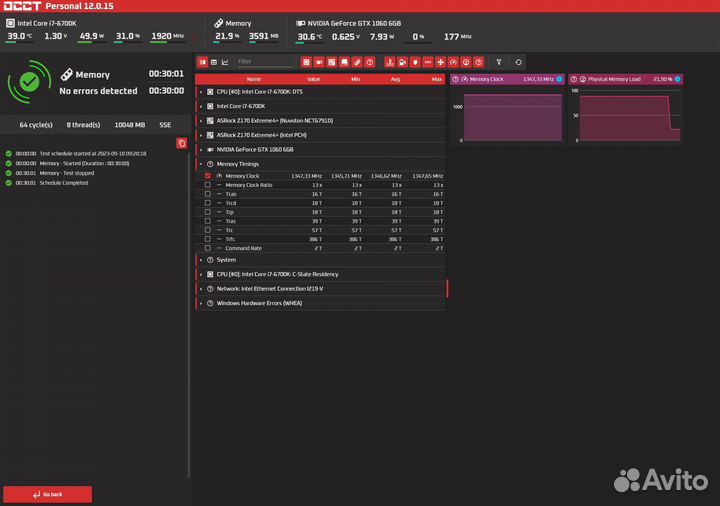Screen dimensions: 720x506
Task: Click the help icon on Memory Clock graph
Action: [456, 79]
